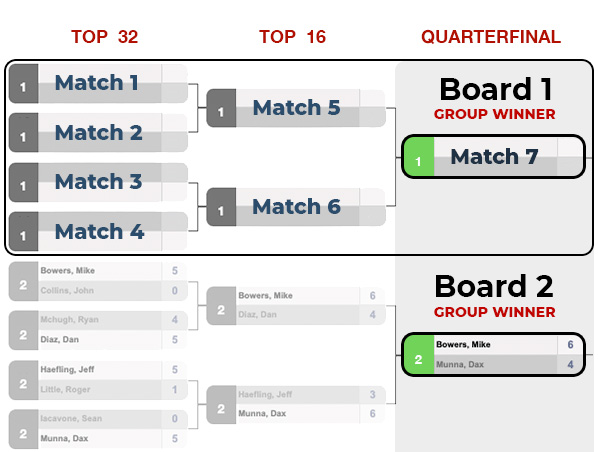Viewport: 598px width, 452px height.
Task: Click the green board 1 badge on Match 7
Action: [x=418, y=156]
